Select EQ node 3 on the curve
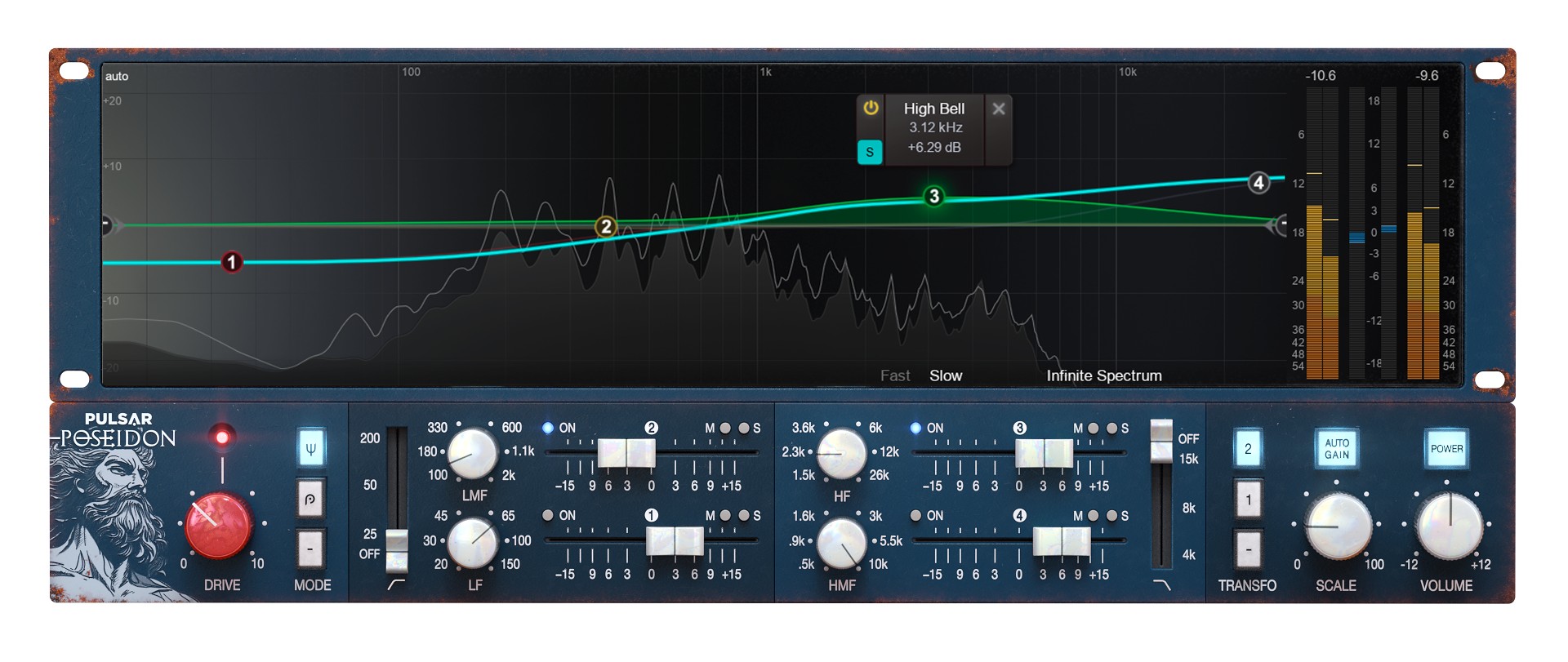This screenshot has width=1568, height=662. pyautogui.click(x=933, y=197)
